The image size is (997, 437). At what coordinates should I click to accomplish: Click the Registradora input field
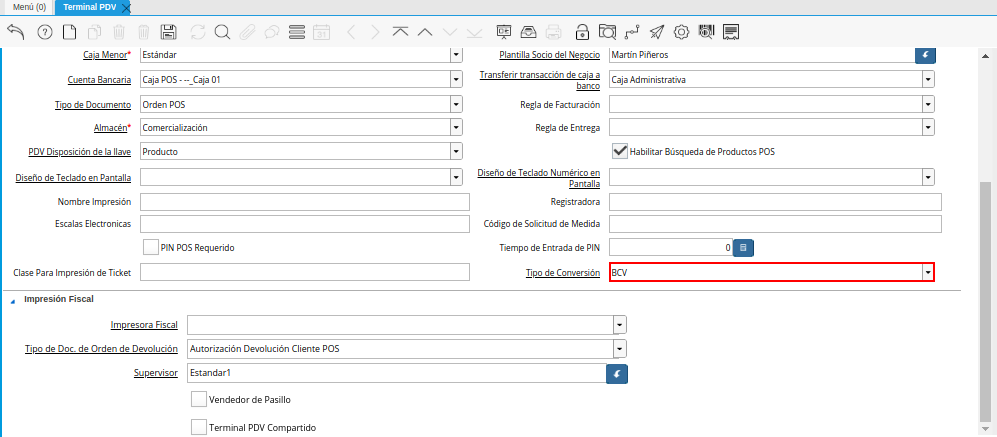coord(775,202)
